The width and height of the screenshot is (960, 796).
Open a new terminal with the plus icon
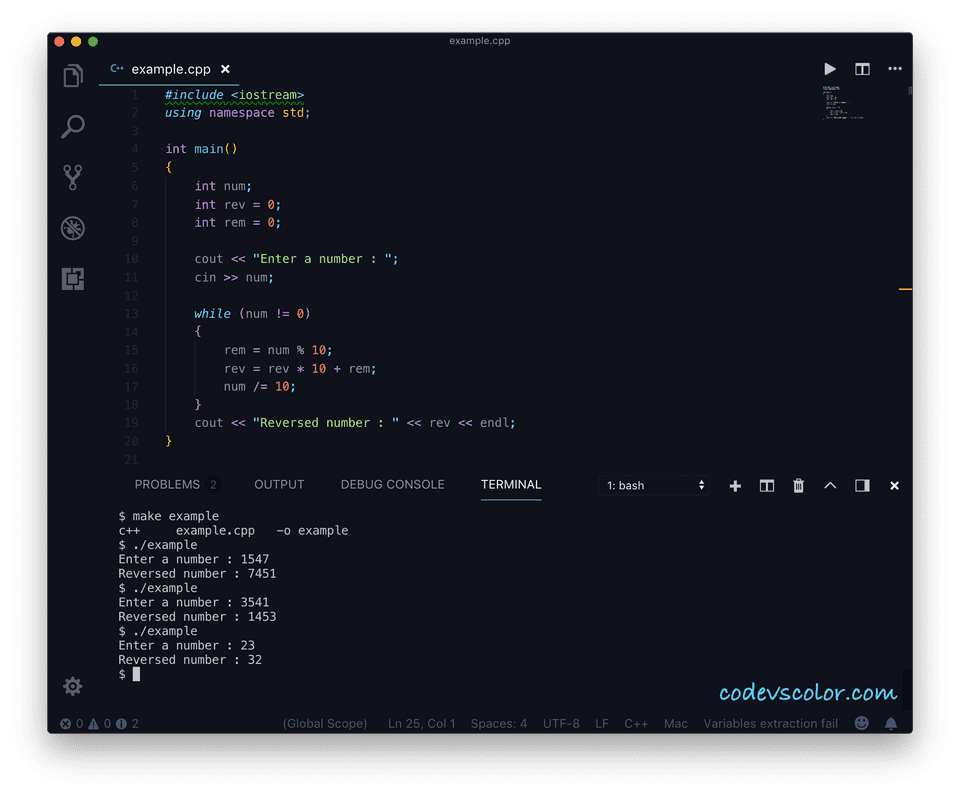[735, 485]
